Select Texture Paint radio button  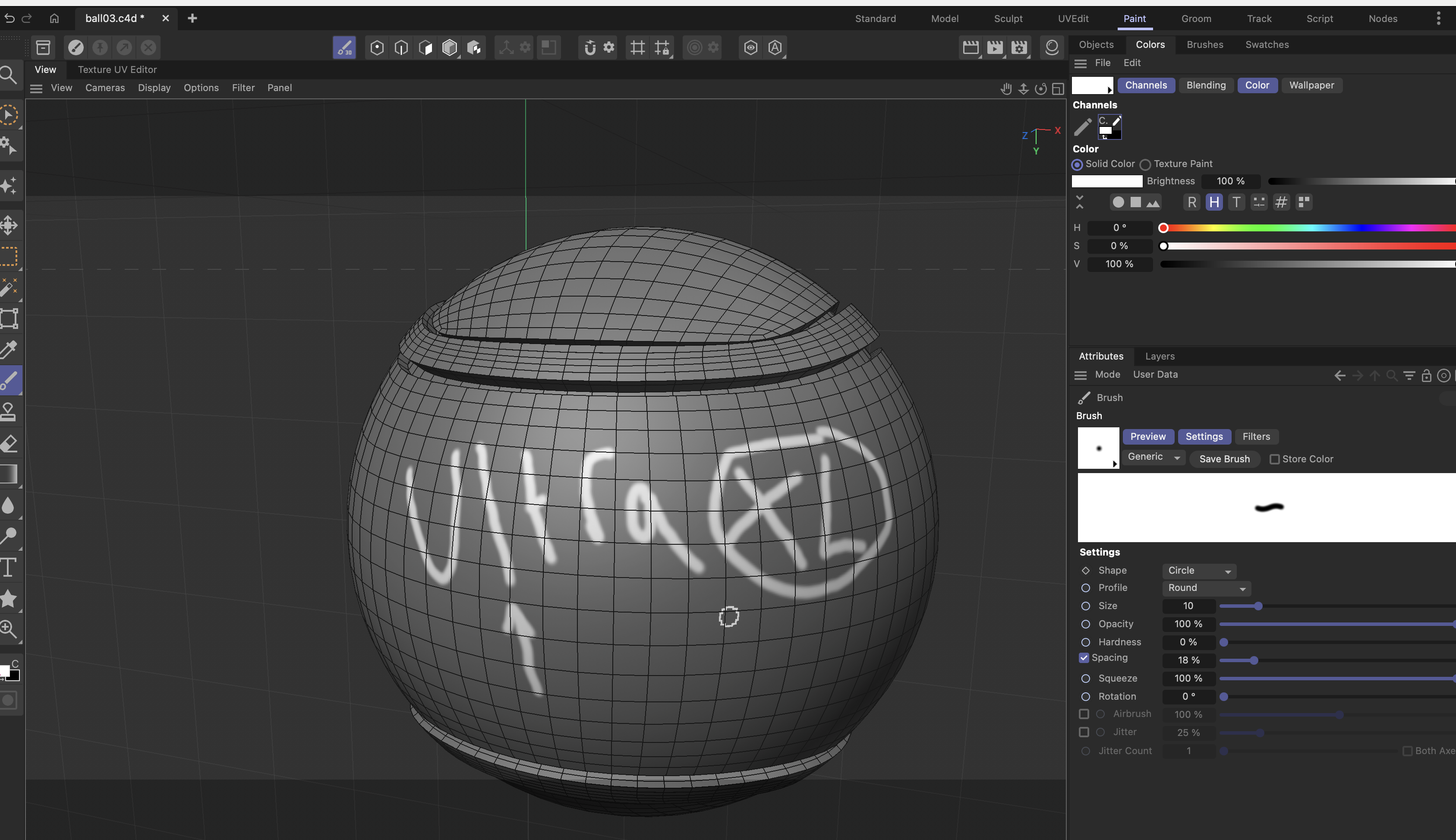1145,165
